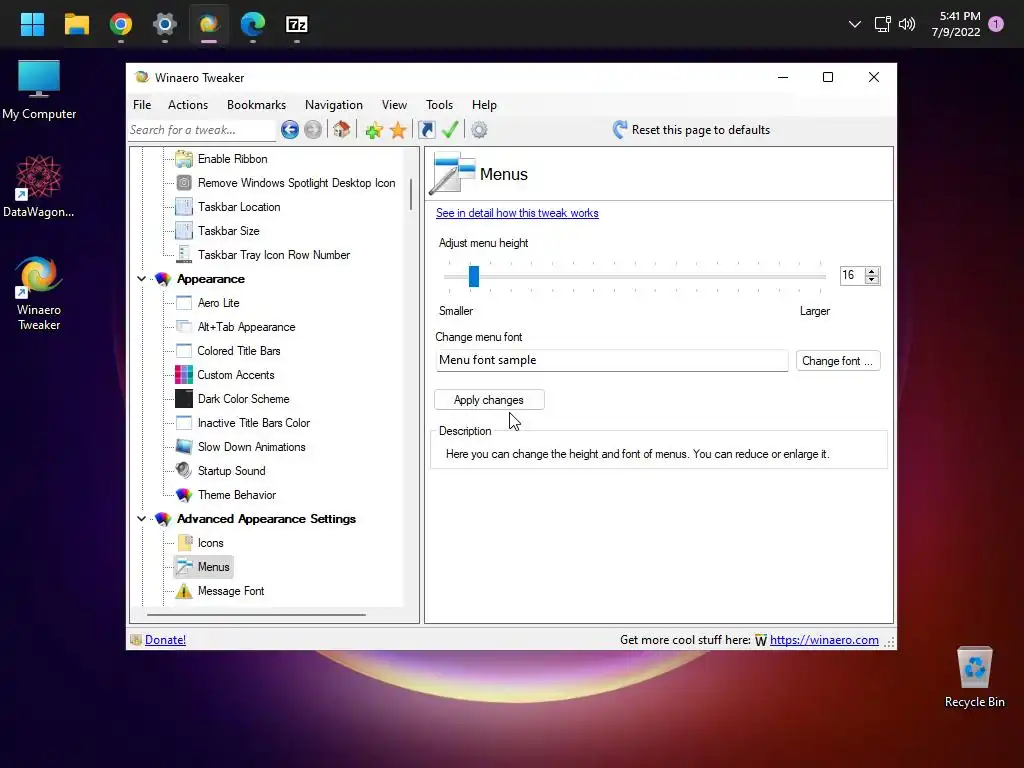Click the Donate link
The width and height of the screenshot is (1024, 768).
pyautogui.click(x=165, y=640)
